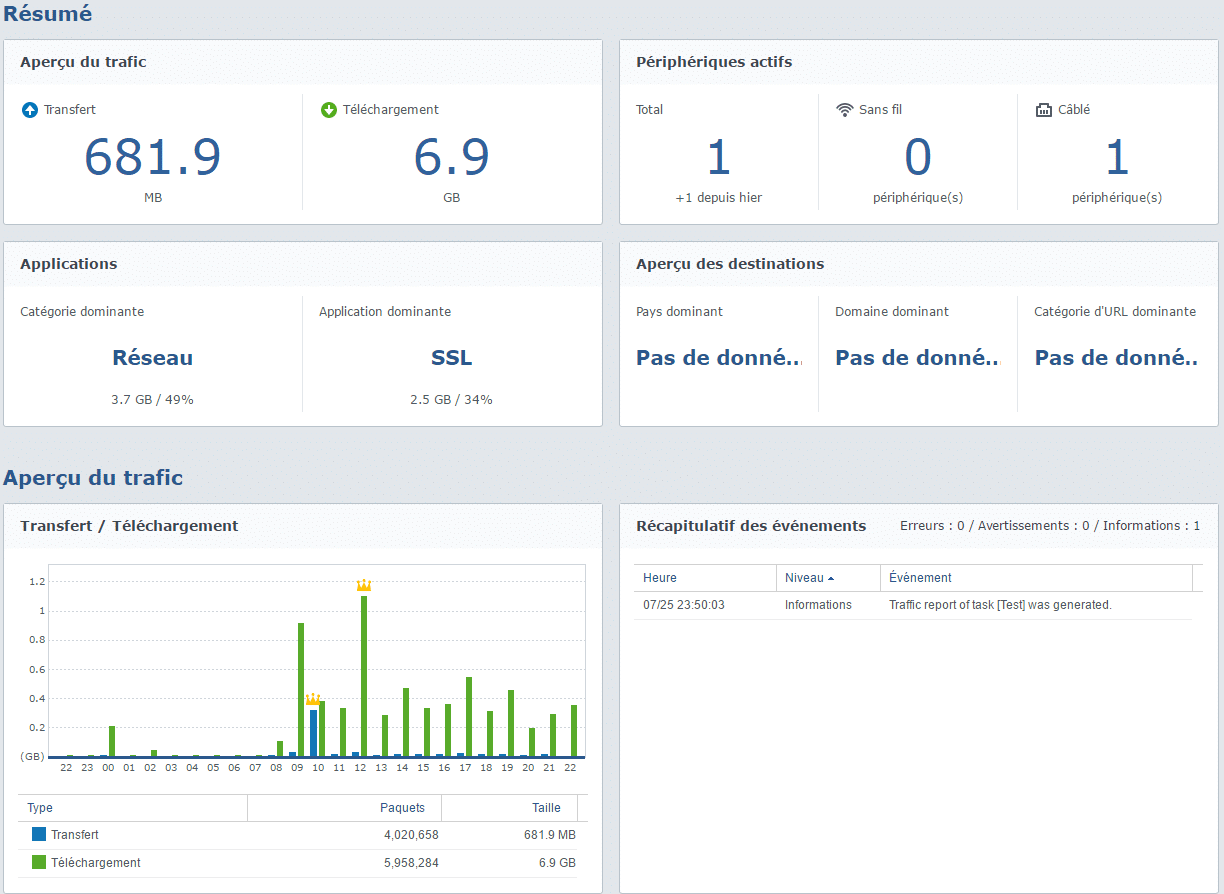Click the Taille column header
This screenshot has width=1224, height=894.
[510, 808]
